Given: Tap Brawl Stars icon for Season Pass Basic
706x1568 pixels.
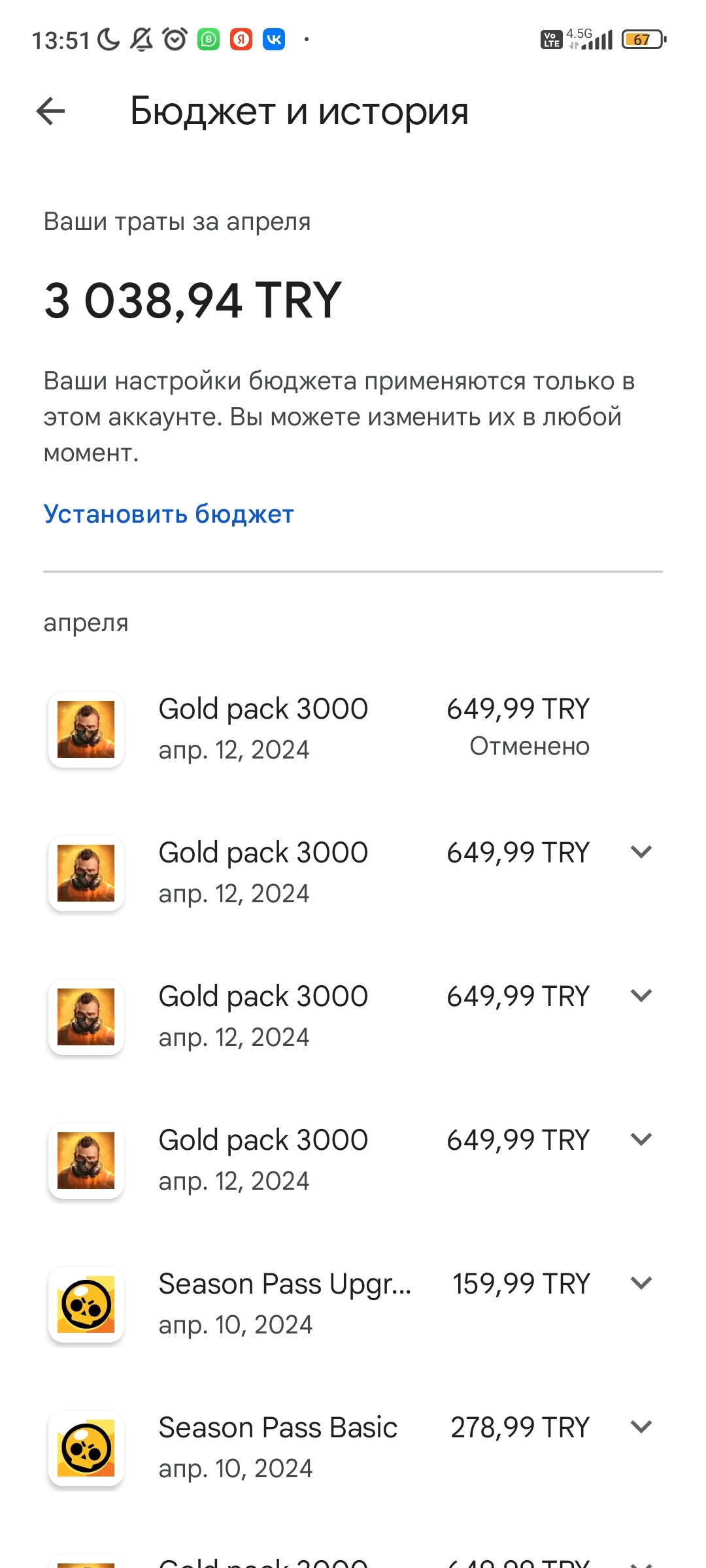Looking at the screenshot, I should (x=86, y=1448).
